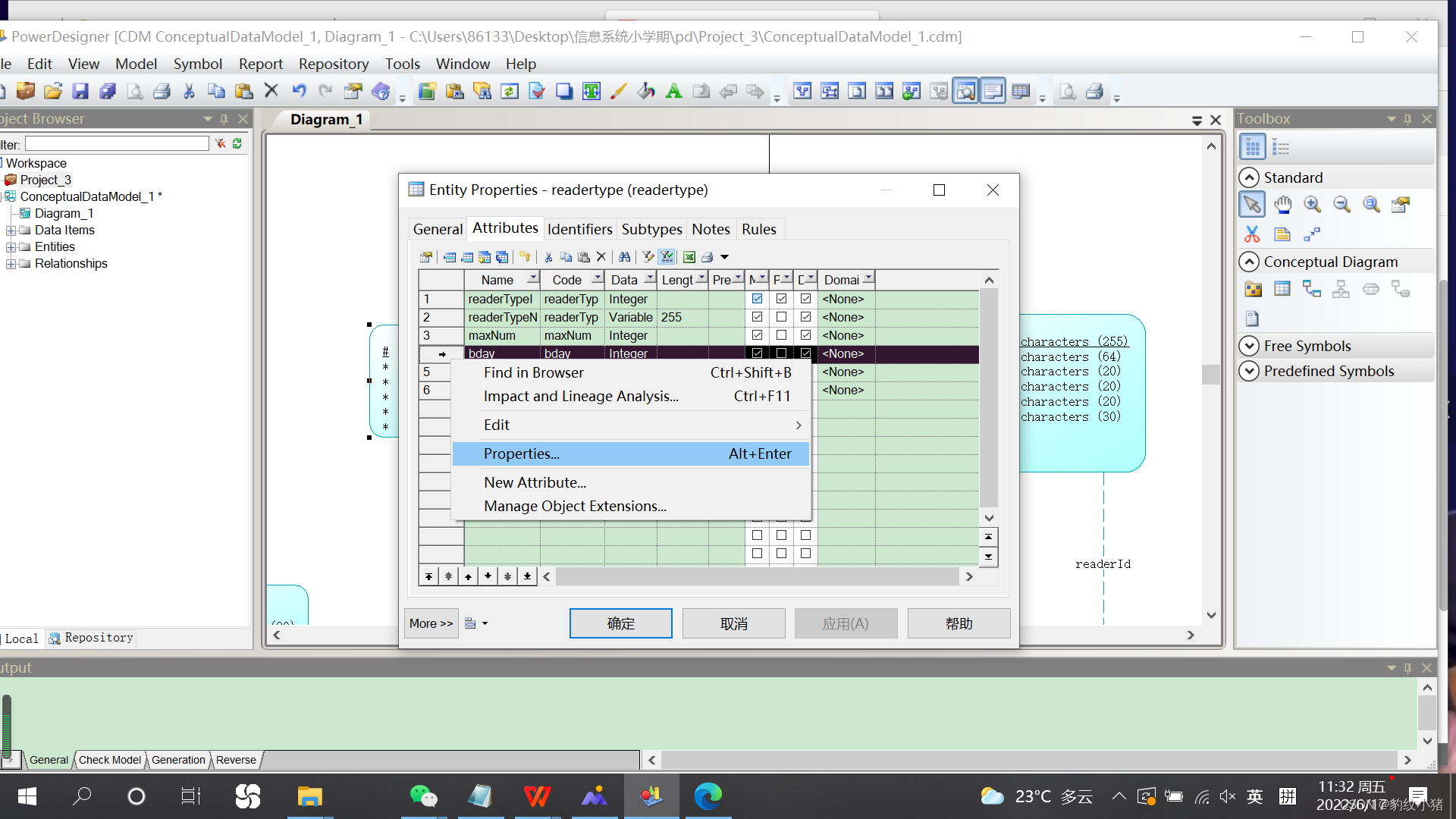Switch to the Identifiers tab
The height and width of the screenshot is (819, 1456).
click(579, 229)
